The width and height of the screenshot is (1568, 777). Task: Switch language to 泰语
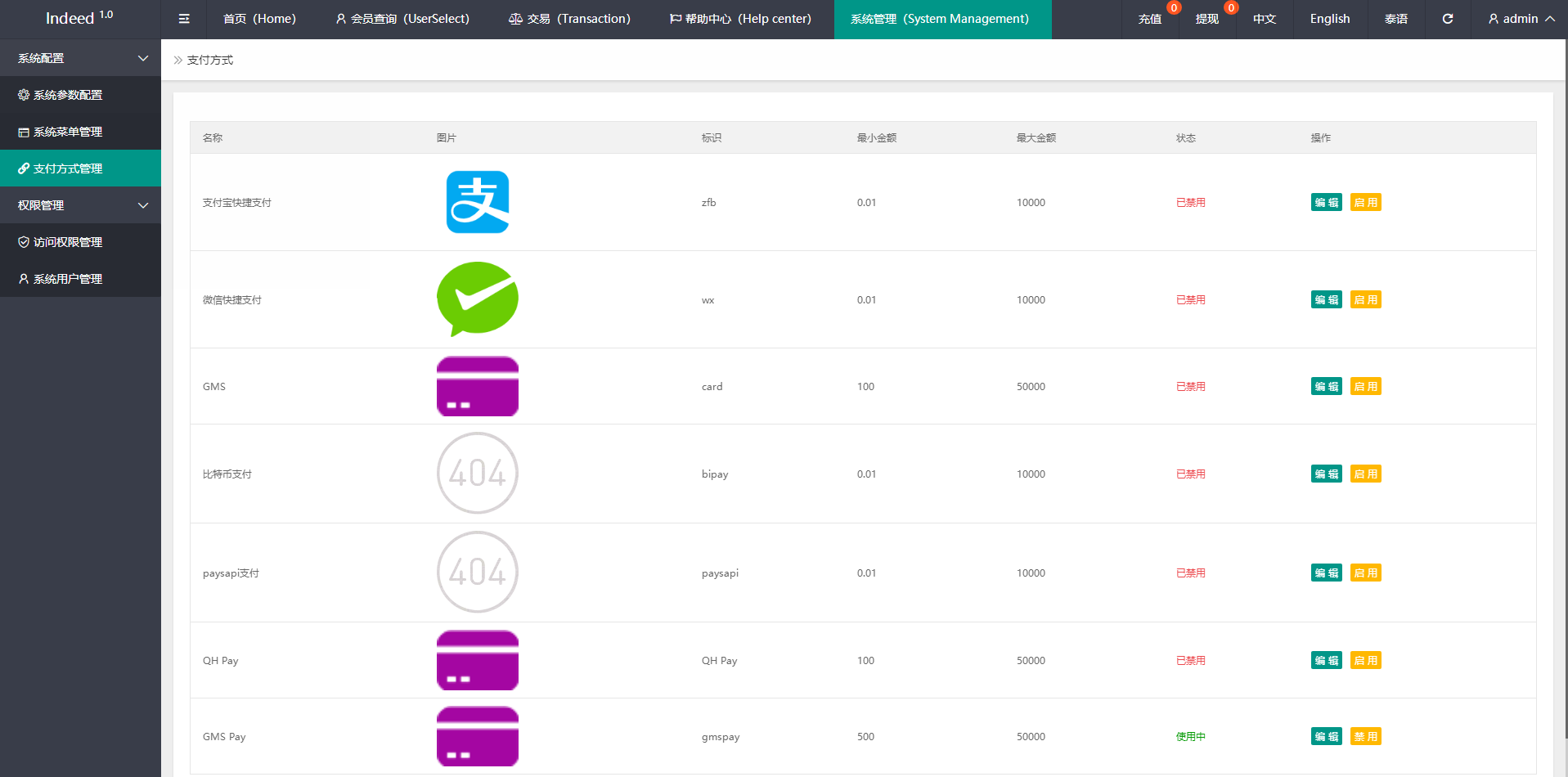(1396, 19)
